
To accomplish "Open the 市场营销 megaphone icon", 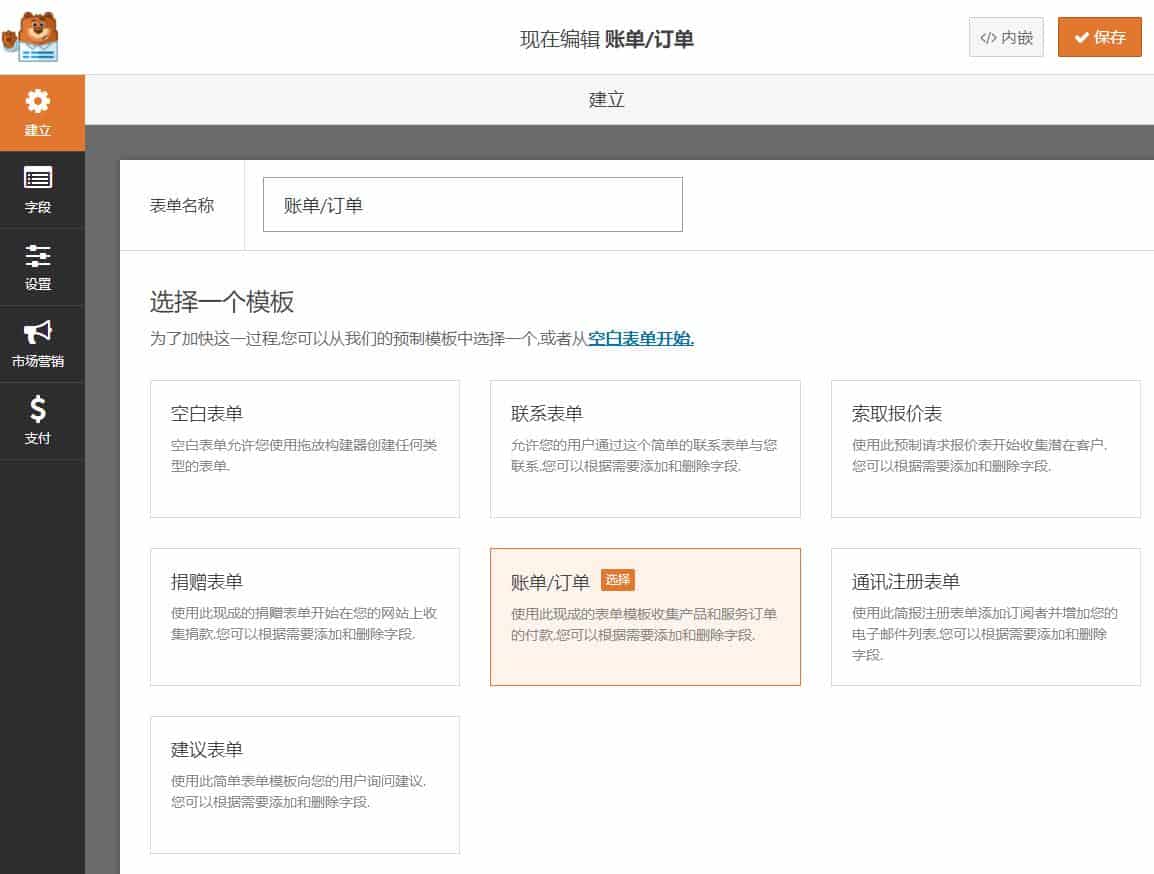I will click(38, 332).
